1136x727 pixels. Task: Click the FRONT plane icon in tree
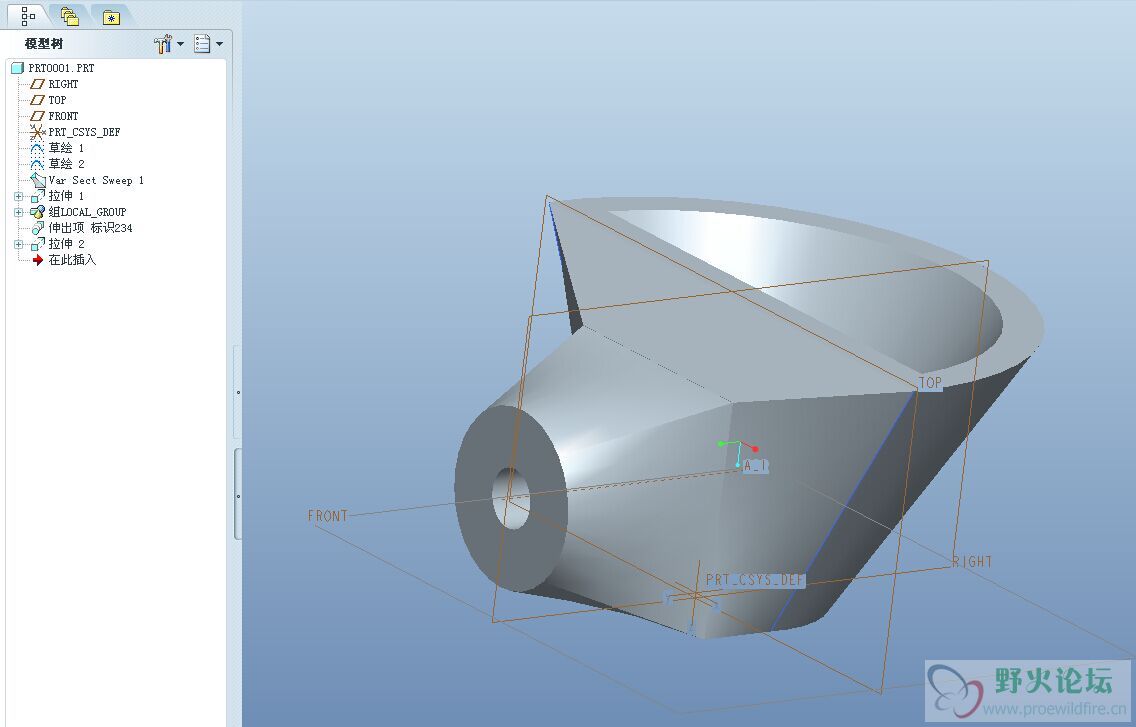point(37,116)
